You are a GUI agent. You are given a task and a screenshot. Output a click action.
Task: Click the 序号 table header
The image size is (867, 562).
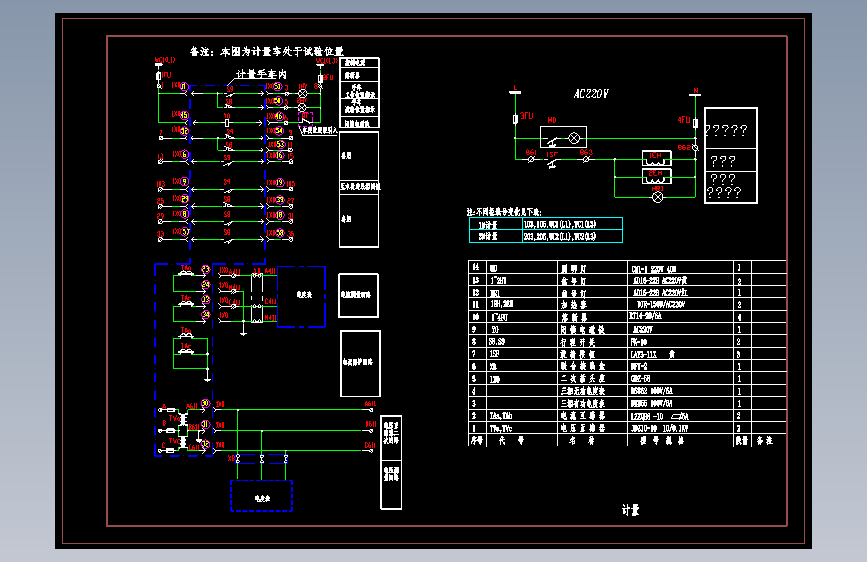[477, 440]
